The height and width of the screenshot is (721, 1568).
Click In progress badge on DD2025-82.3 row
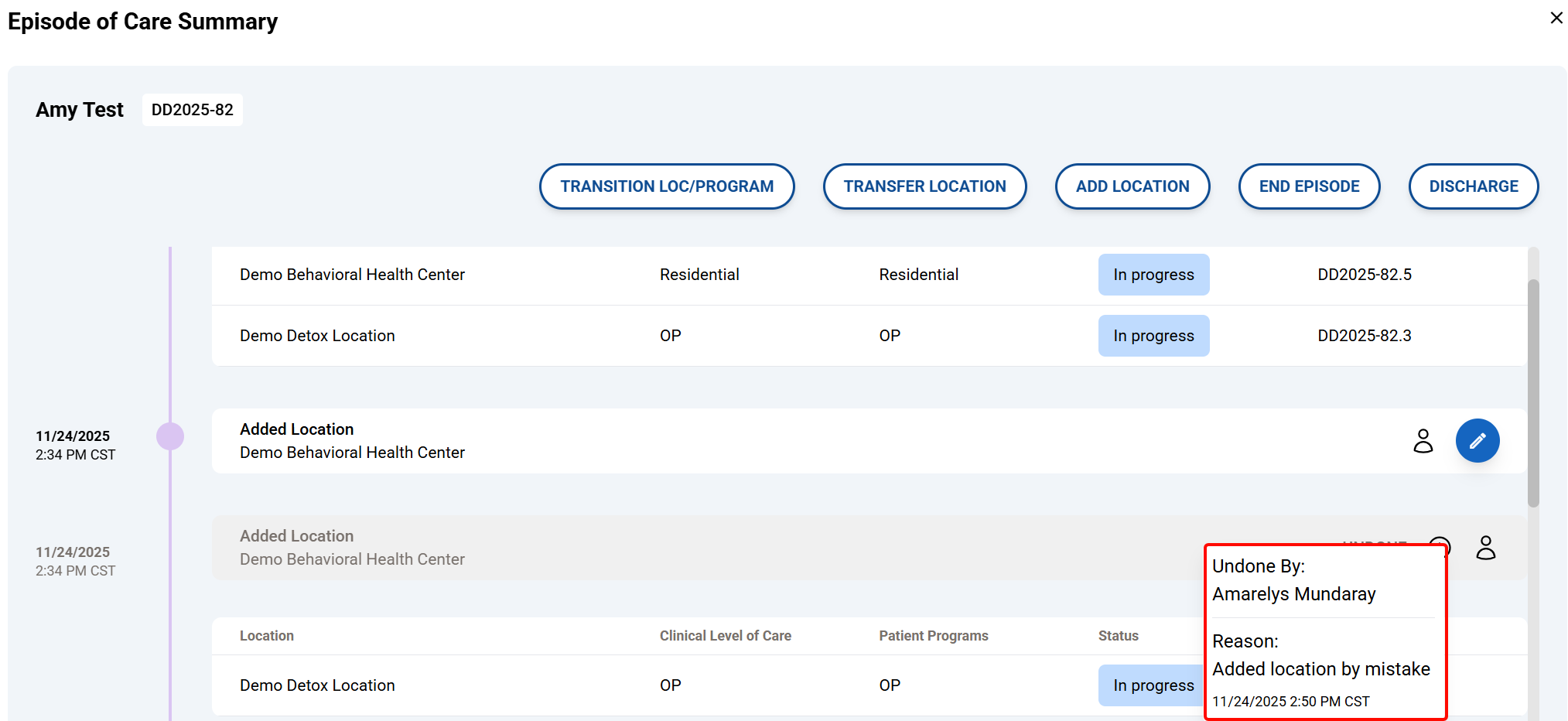1153,336
